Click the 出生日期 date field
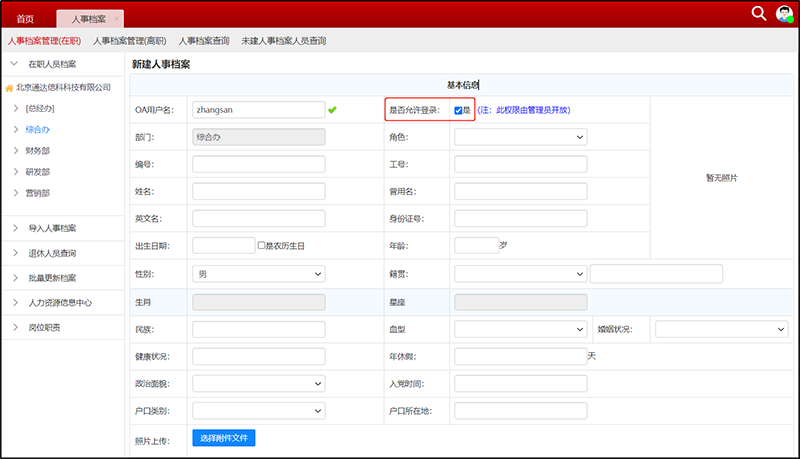This screenshot has height=459, width=800. click(224, 245)
